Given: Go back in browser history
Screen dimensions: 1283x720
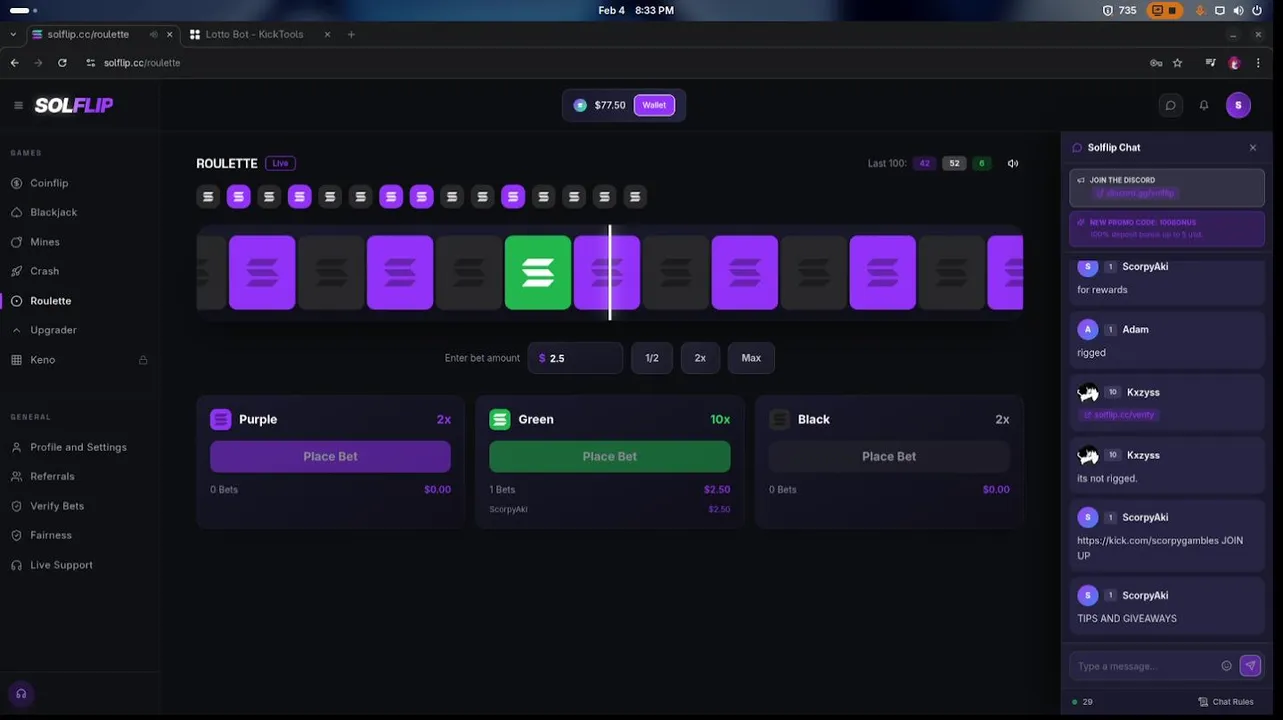Looking at the screenshot, I should (x=14, y=63).
